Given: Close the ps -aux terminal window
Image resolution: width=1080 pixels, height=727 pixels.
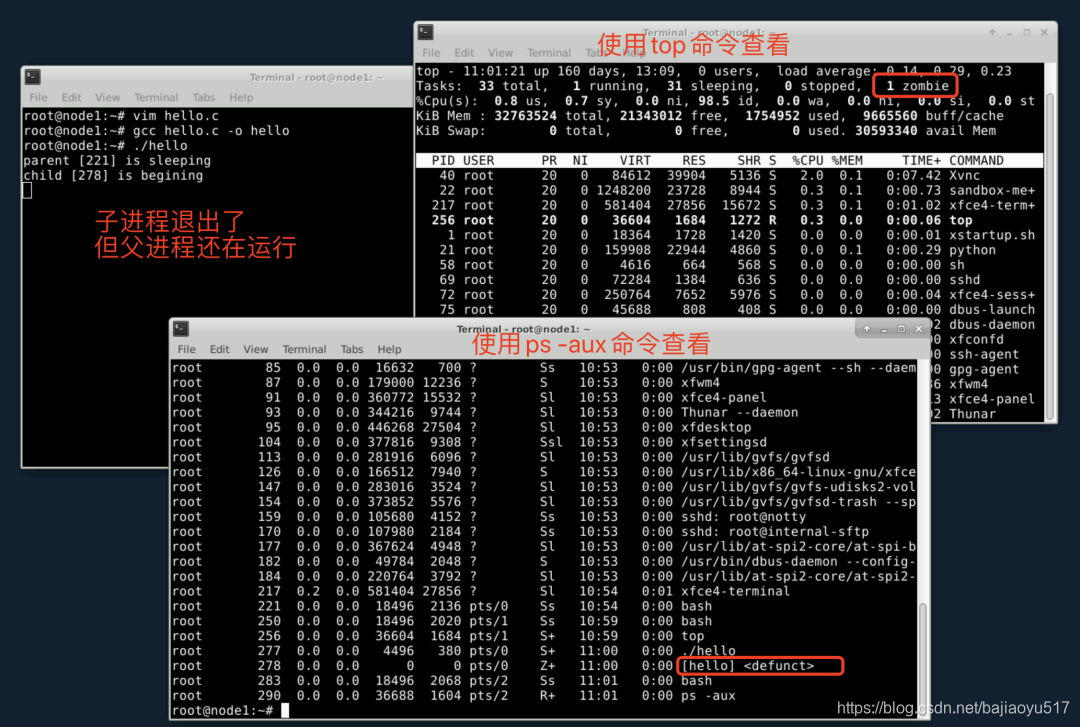Looking at the screenshot, I should [x=918, y=329].
